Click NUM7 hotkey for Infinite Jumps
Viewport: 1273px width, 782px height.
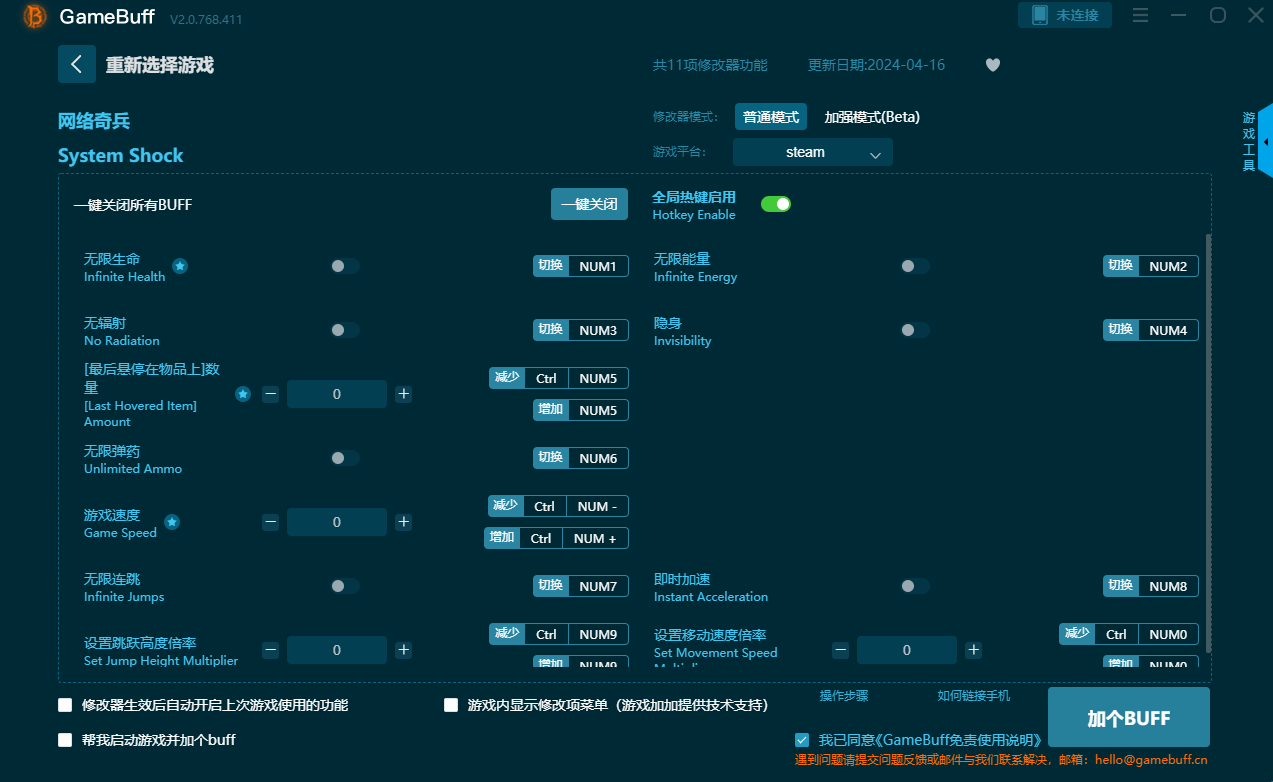pyautogui.click(x=598, y=586)
